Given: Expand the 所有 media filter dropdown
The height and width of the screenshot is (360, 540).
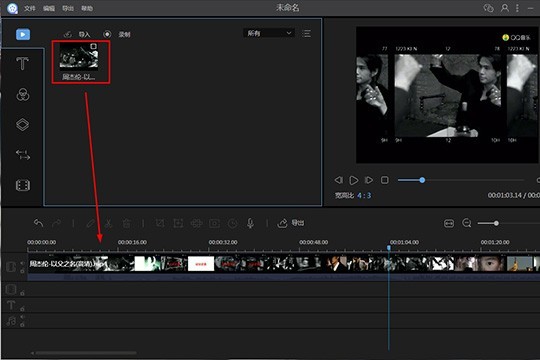Looking at the screenshot, I should tap(269, 33).
